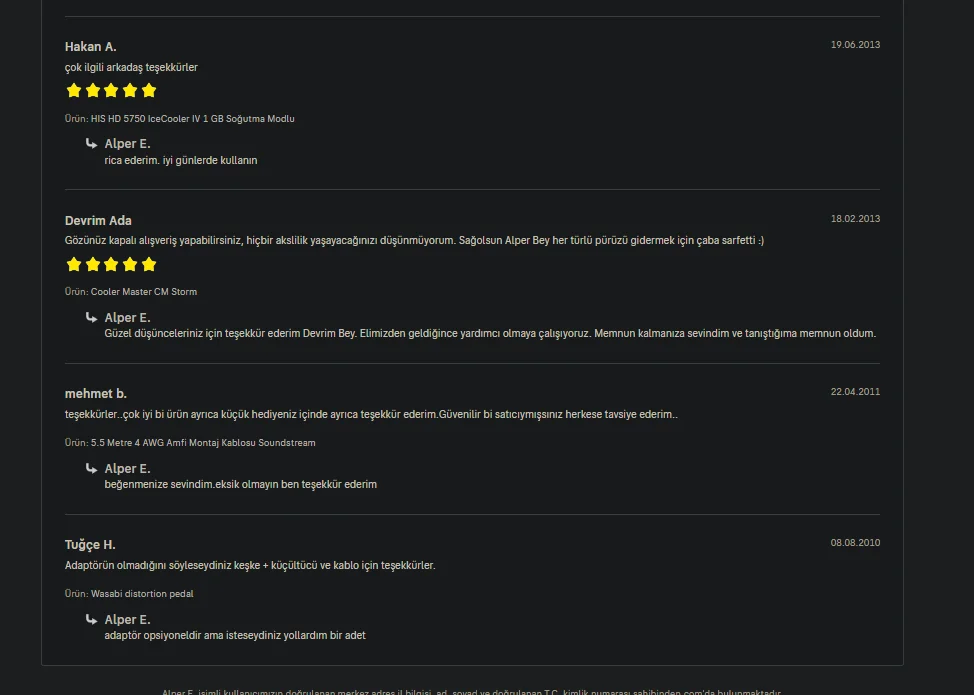Click Alper E. in the reply to Tuğçe H.
This screenshot has height=695, width=974.
pyautogui.click(x=127, y=620)
